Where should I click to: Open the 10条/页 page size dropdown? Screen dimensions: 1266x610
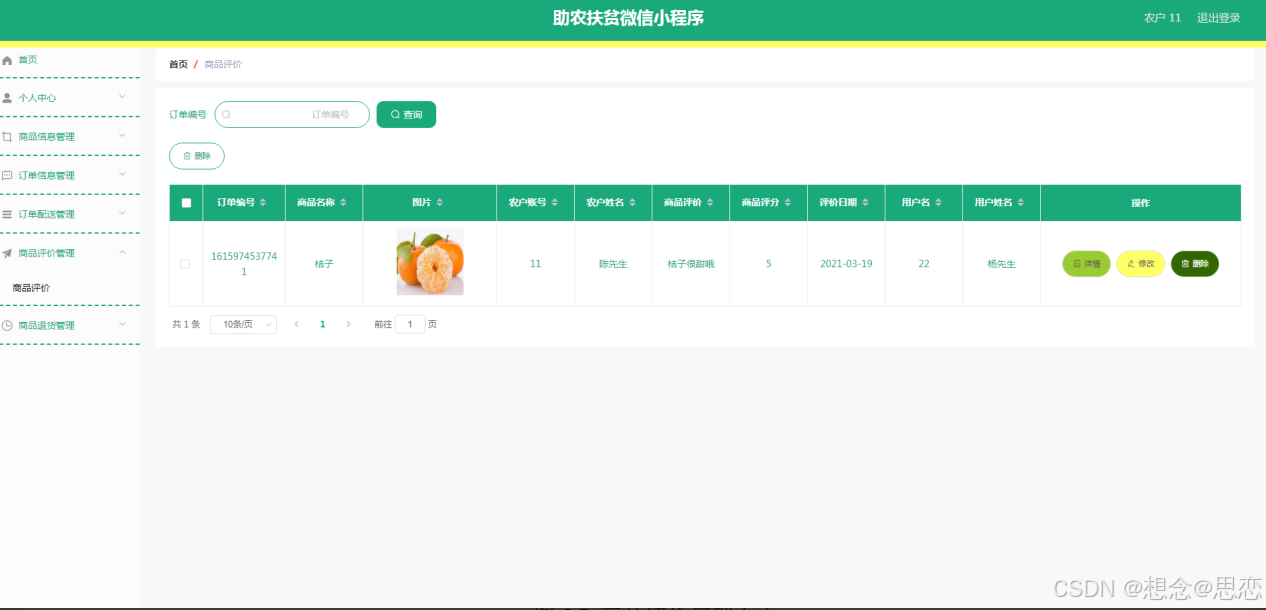tap(243, 324)
